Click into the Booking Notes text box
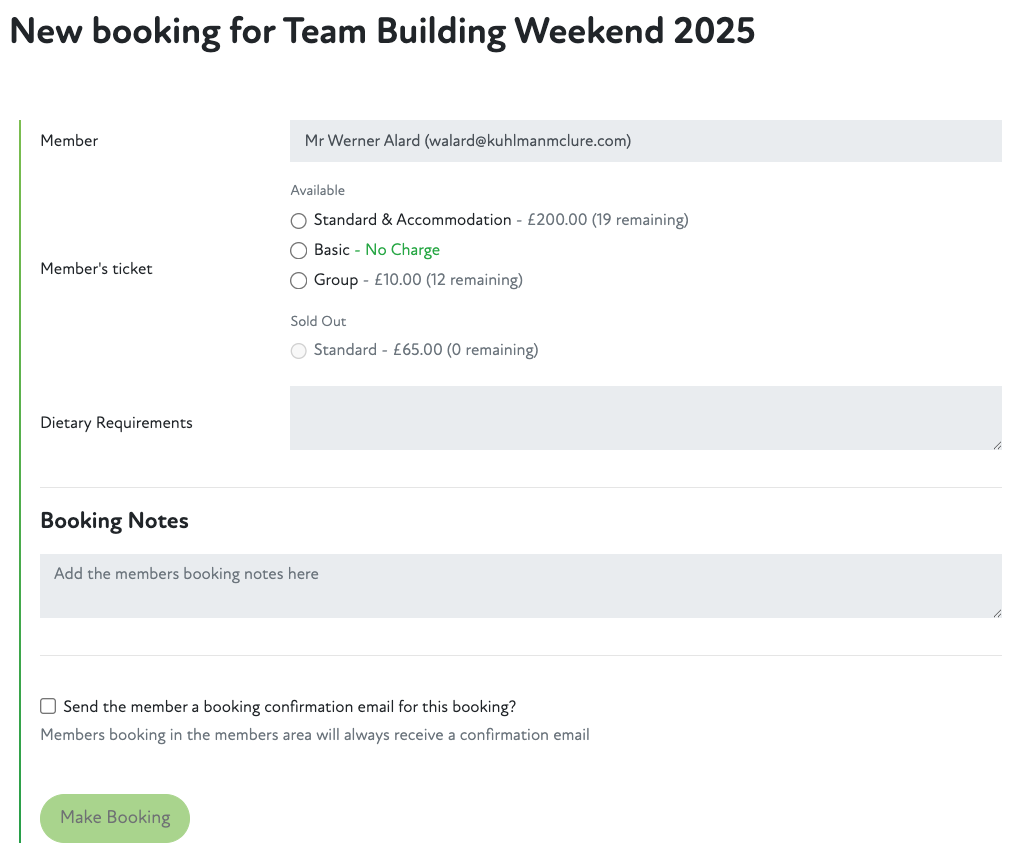The image size is (1021, 866). (520, 586)
